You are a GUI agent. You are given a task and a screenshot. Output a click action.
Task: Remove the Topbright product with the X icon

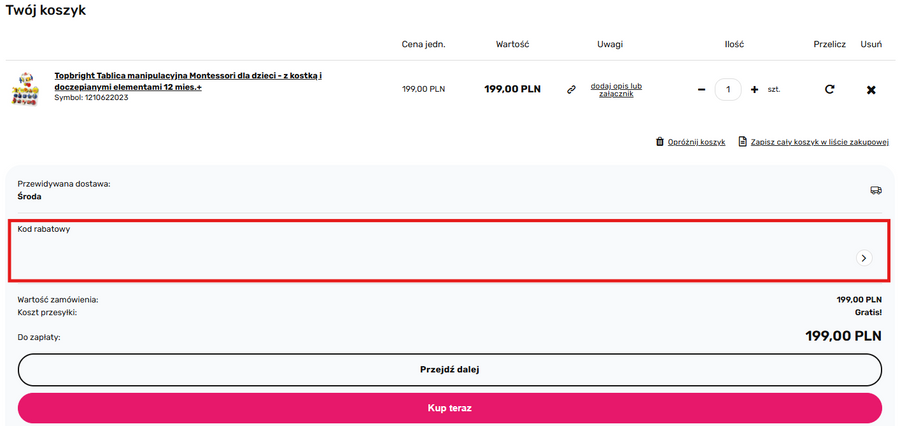pyautogui.click(x=871, y=89)
